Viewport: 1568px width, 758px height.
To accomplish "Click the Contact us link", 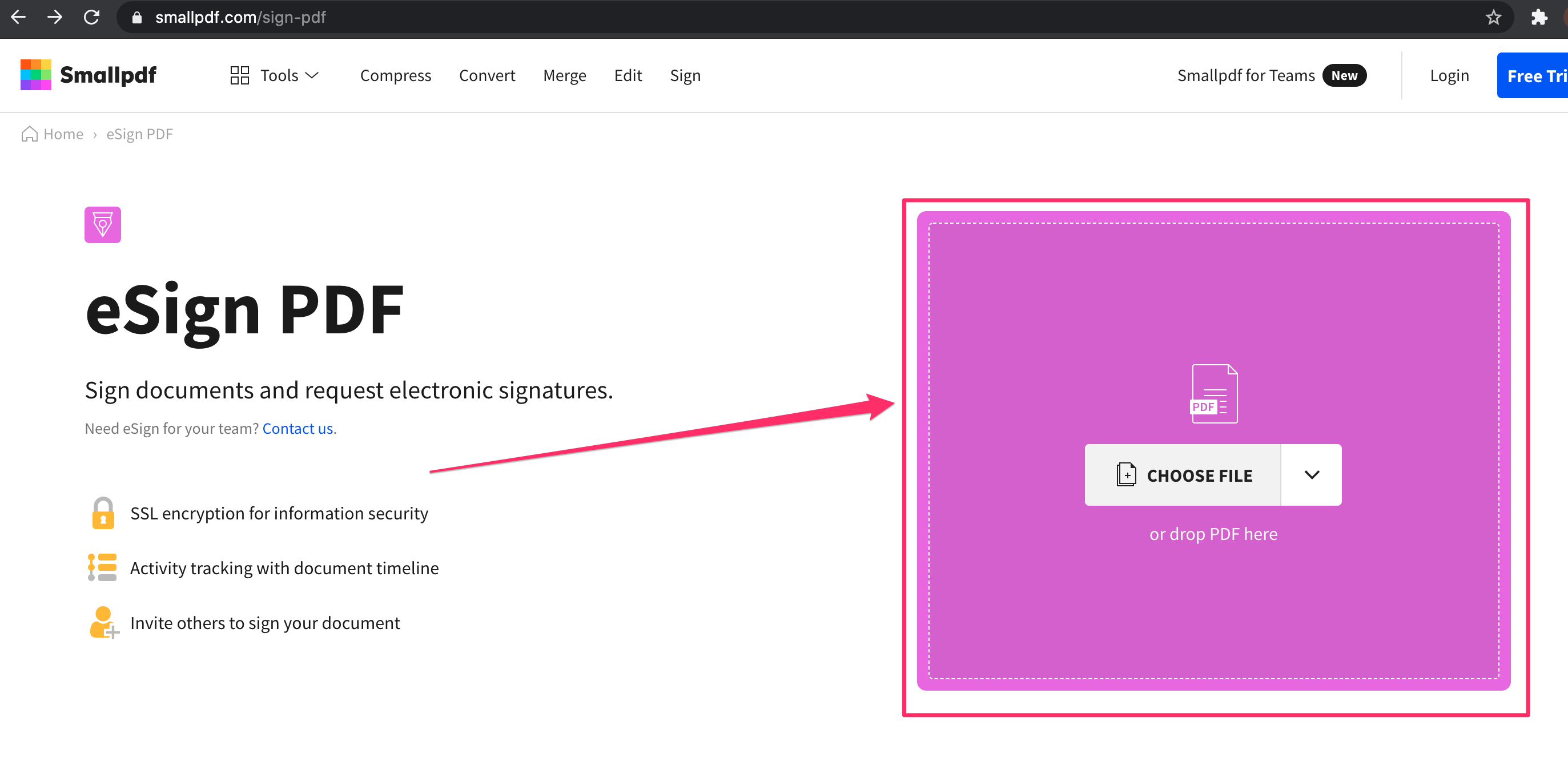I will 297,428.
